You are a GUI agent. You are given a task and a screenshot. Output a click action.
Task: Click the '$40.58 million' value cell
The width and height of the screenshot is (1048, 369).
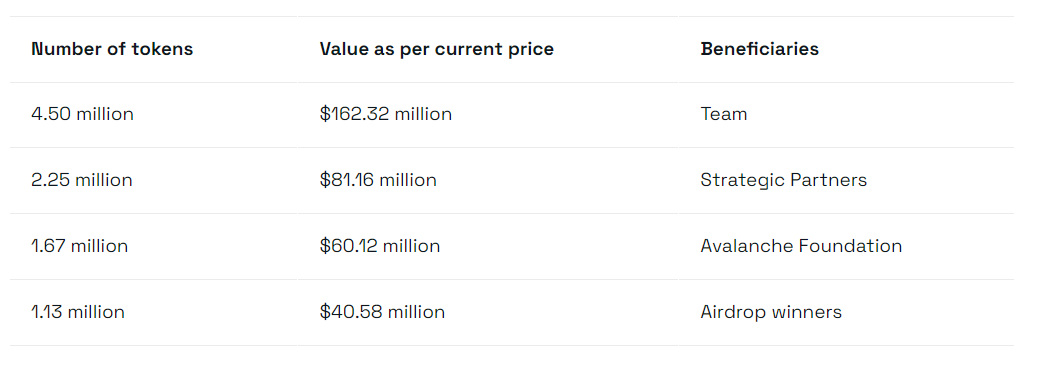382,312
